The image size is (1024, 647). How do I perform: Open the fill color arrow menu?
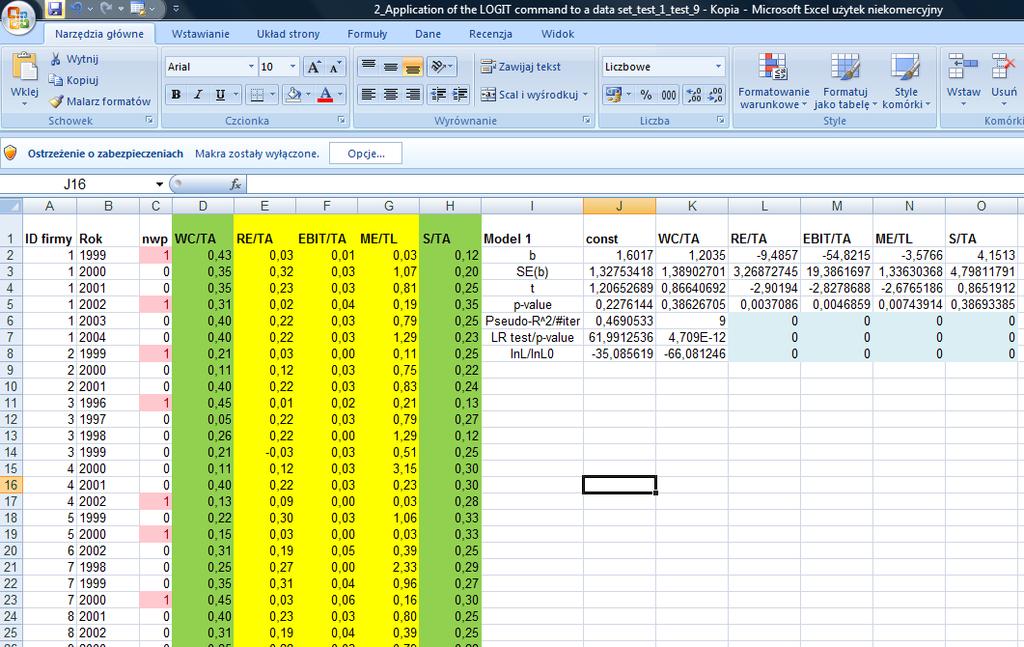coord(308,95)
